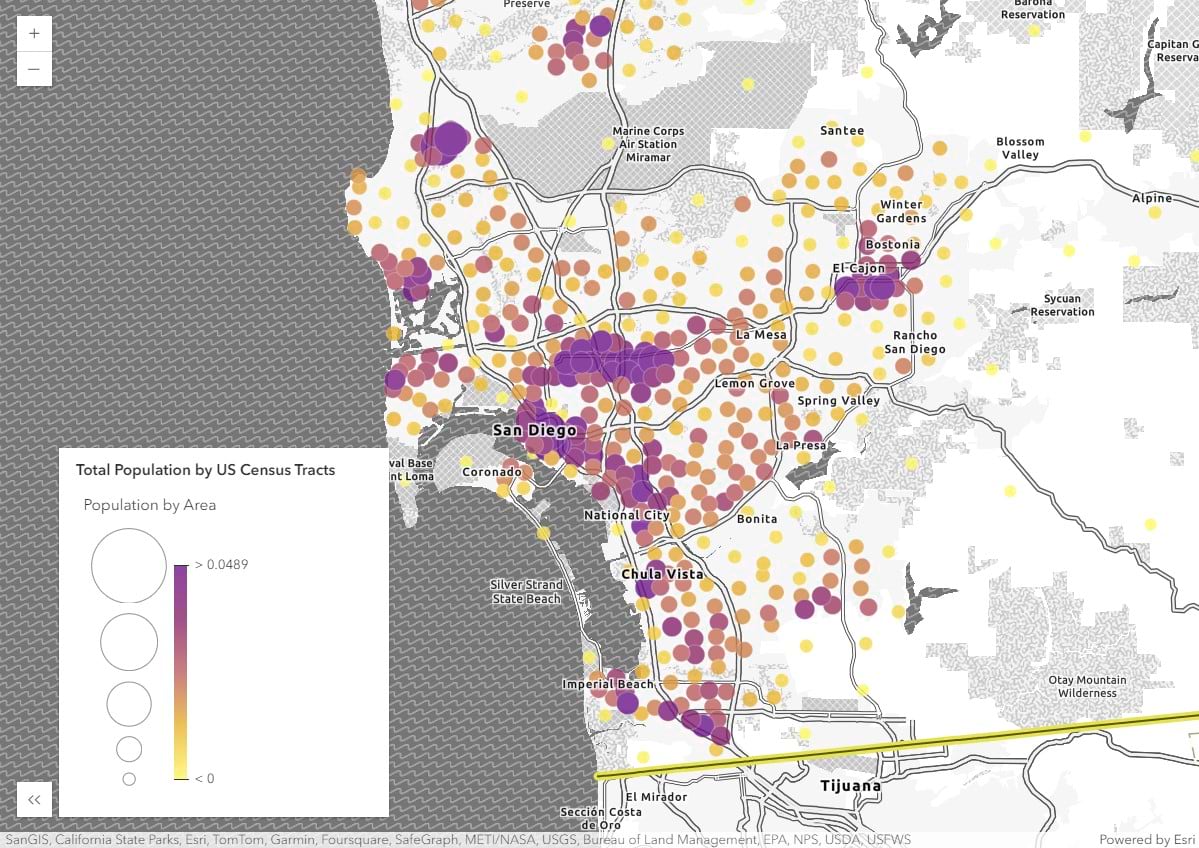Select the smallest population circle in the legend
The width and height of the screenshot is (1199, 848).
[x=129, y=778]
